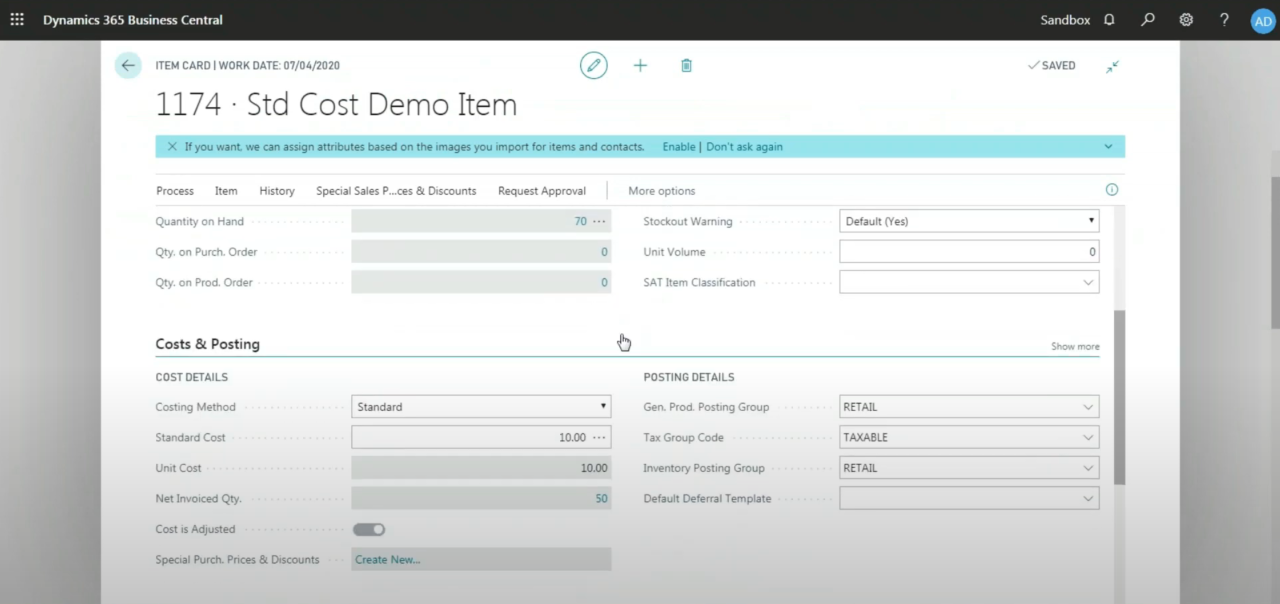Toggle the Cost is Adjusted switch
This screenshot has width=1280, height=604.
(369, 529)
